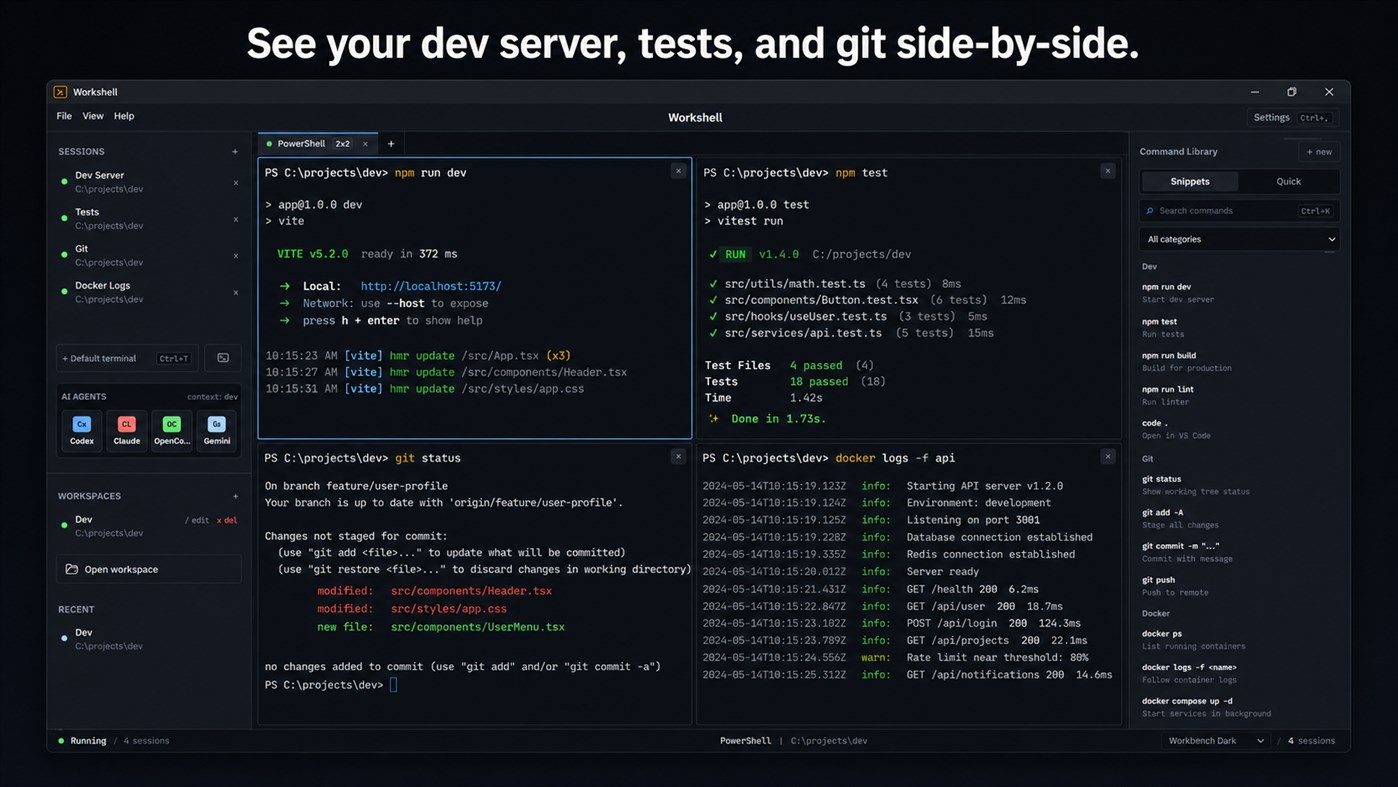Launch the Gemini AI agent
The image size is (1398, 787).
[x=217, y=431]
